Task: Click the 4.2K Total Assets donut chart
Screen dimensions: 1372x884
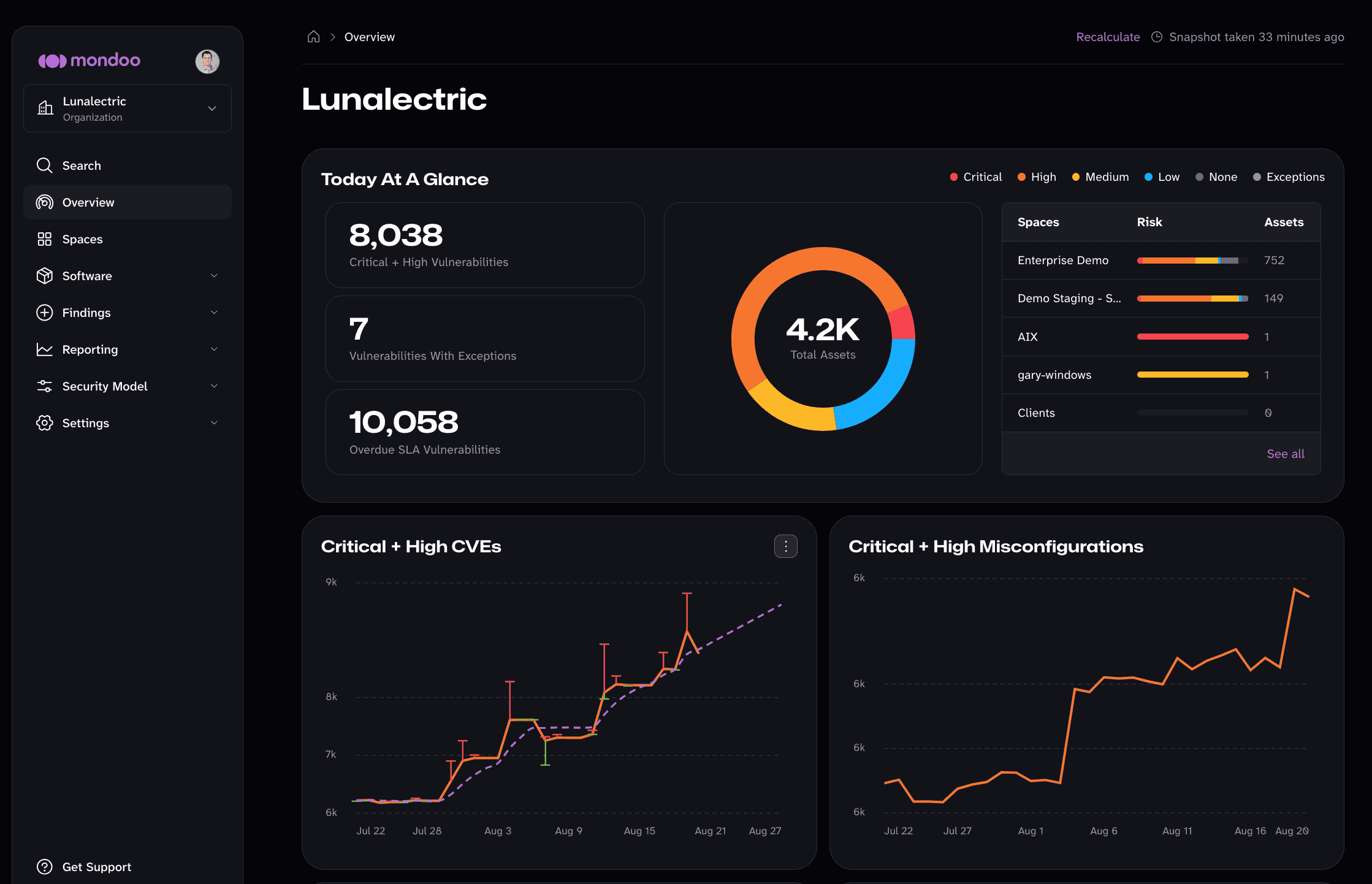Action: (x=823, y=339)
